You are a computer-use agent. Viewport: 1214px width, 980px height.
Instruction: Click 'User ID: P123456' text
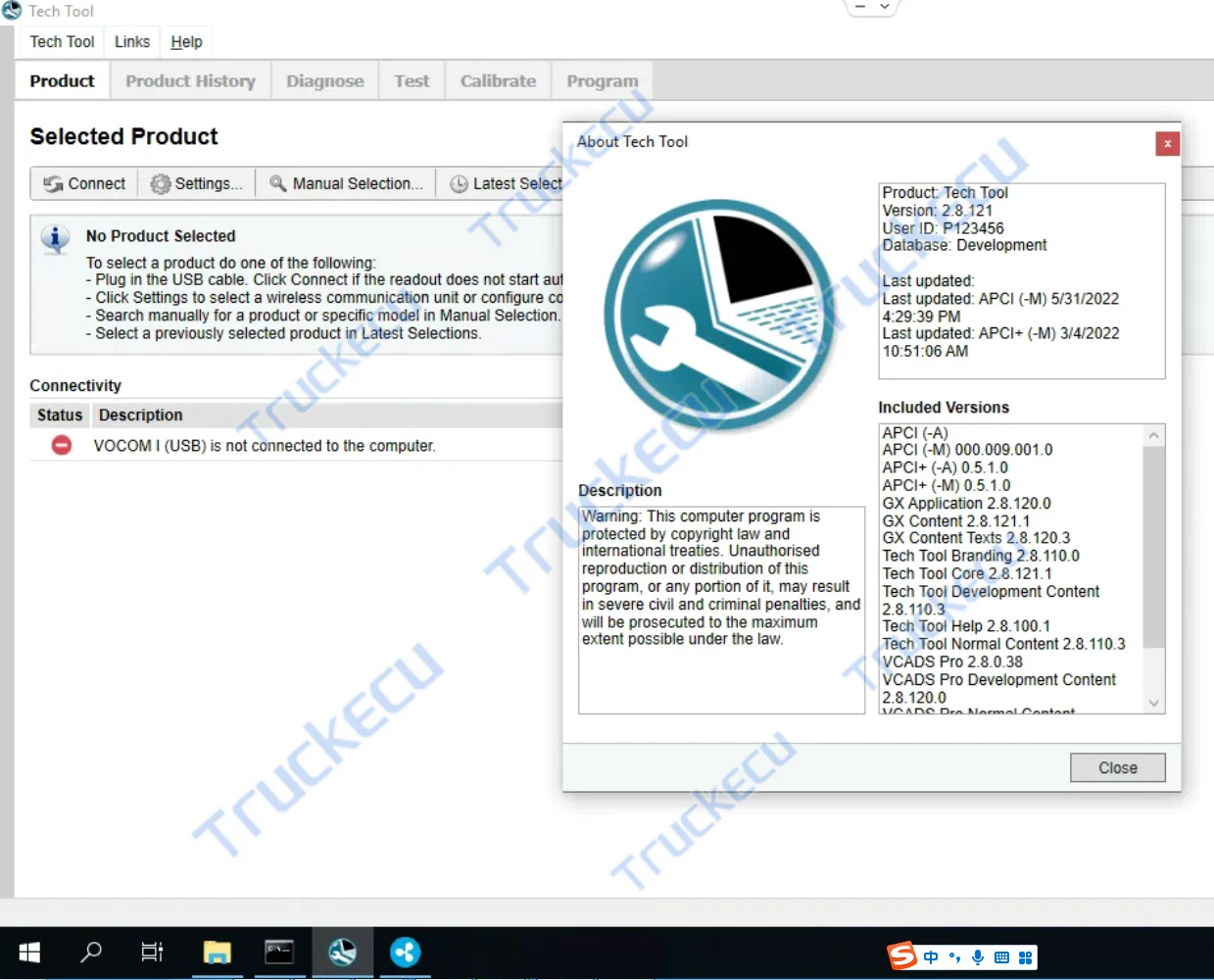tap(943, 228)
